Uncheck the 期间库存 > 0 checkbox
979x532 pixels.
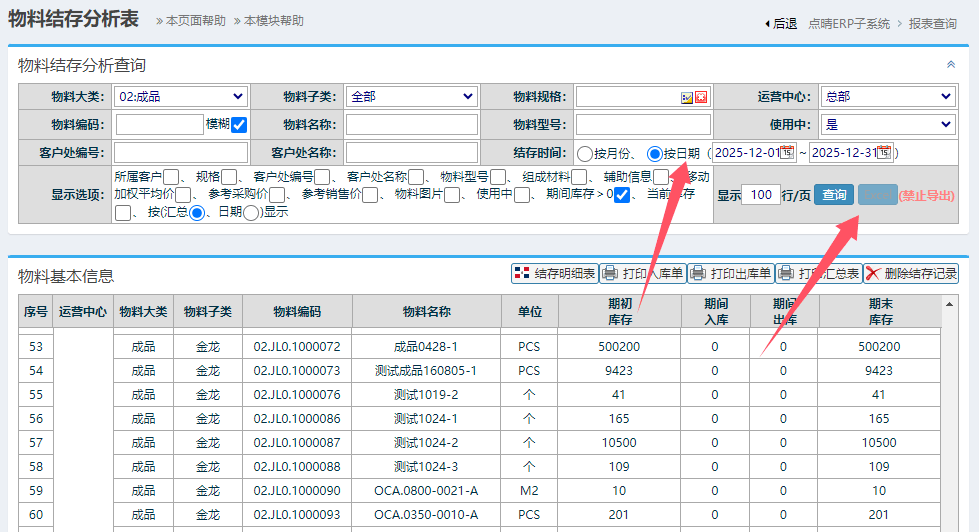click(622, 195)
